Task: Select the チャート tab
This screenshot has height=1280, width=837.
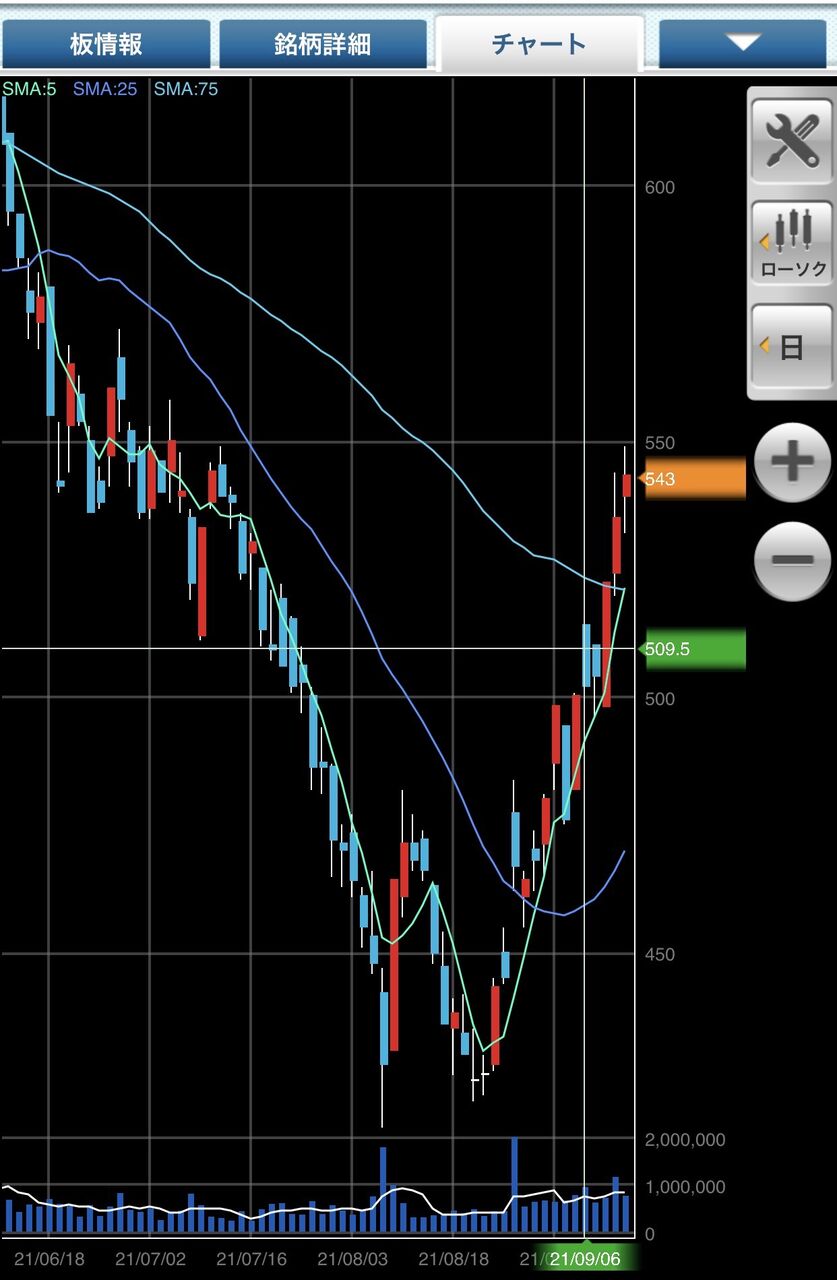Action: click(x=539, y=44)
